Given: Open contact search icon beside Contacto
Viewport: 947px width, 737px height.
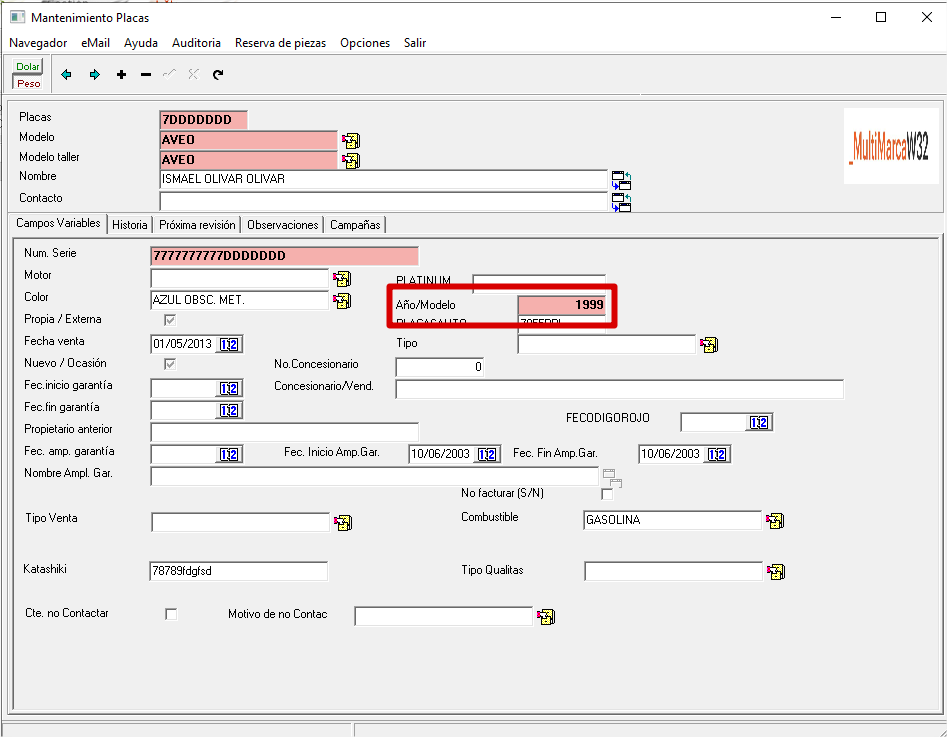Looking at the screenshot, I should [621, 202].
